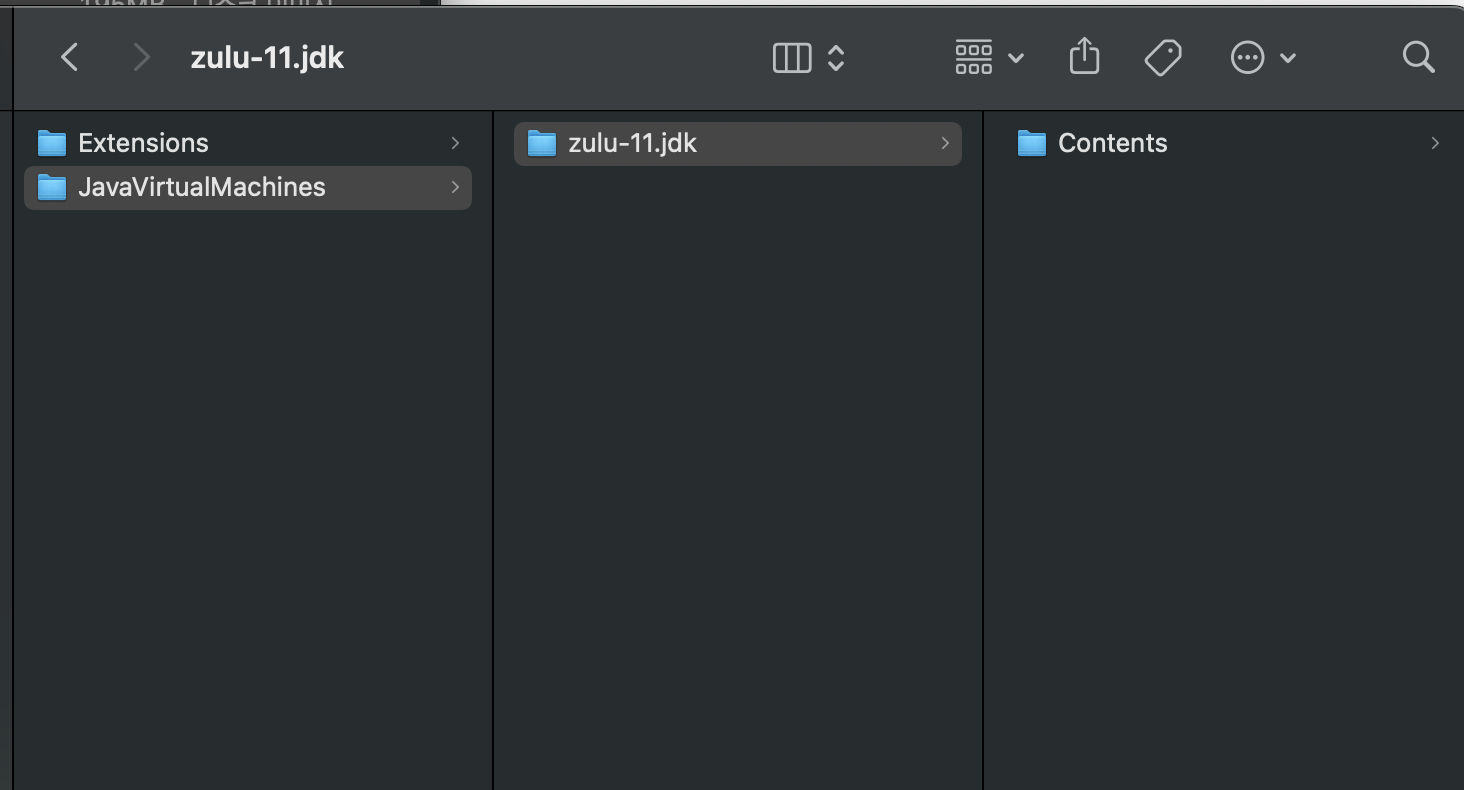This screenshot has width=1464, height=790.
Task: Click the blue folder icon for Contents
Action: (1031, 144)
